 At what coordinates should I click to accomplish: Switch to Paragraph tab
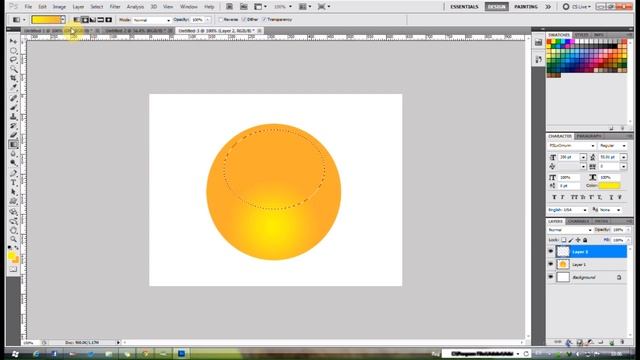tap(589, 136)
